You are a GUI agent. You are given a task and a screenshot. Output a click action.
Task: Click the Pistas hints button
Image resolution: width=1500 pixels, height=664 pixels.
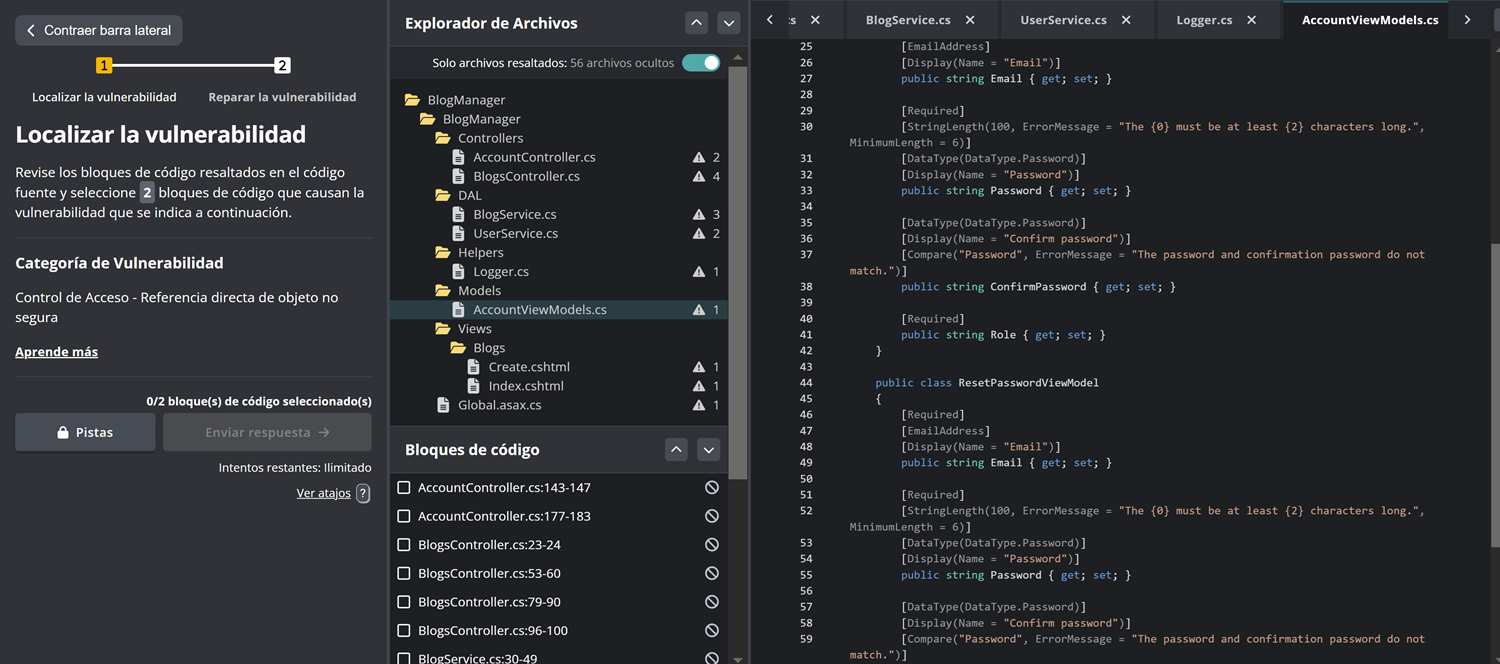pyautogui.click(x=85, y=433)
